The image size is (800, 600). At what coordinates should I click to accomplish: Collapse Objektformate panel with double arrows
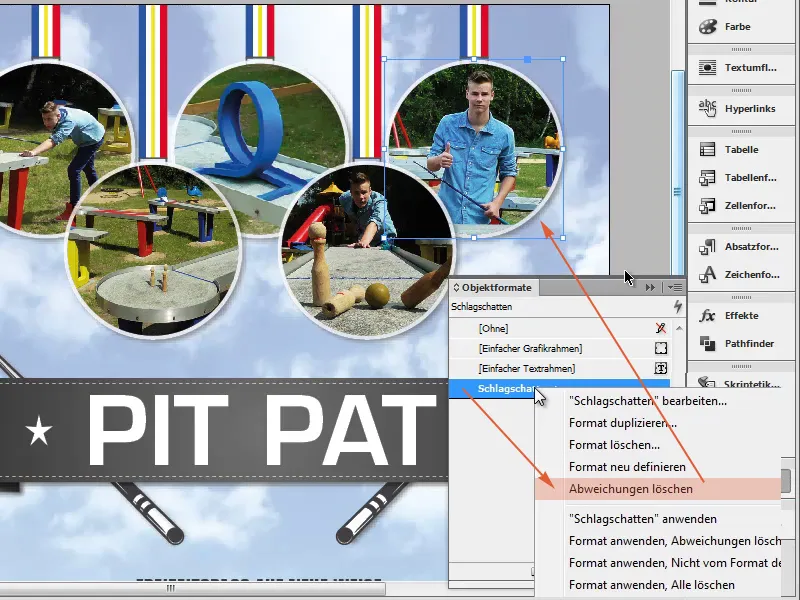650,288
